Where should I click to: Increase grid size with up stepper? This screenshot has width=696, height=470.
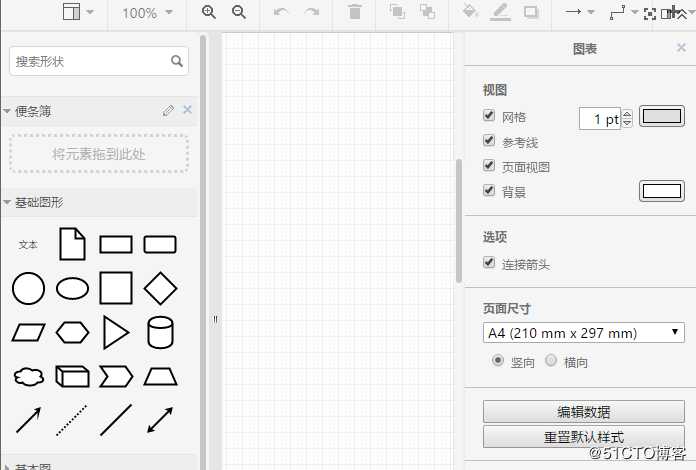tap(627, 114)
